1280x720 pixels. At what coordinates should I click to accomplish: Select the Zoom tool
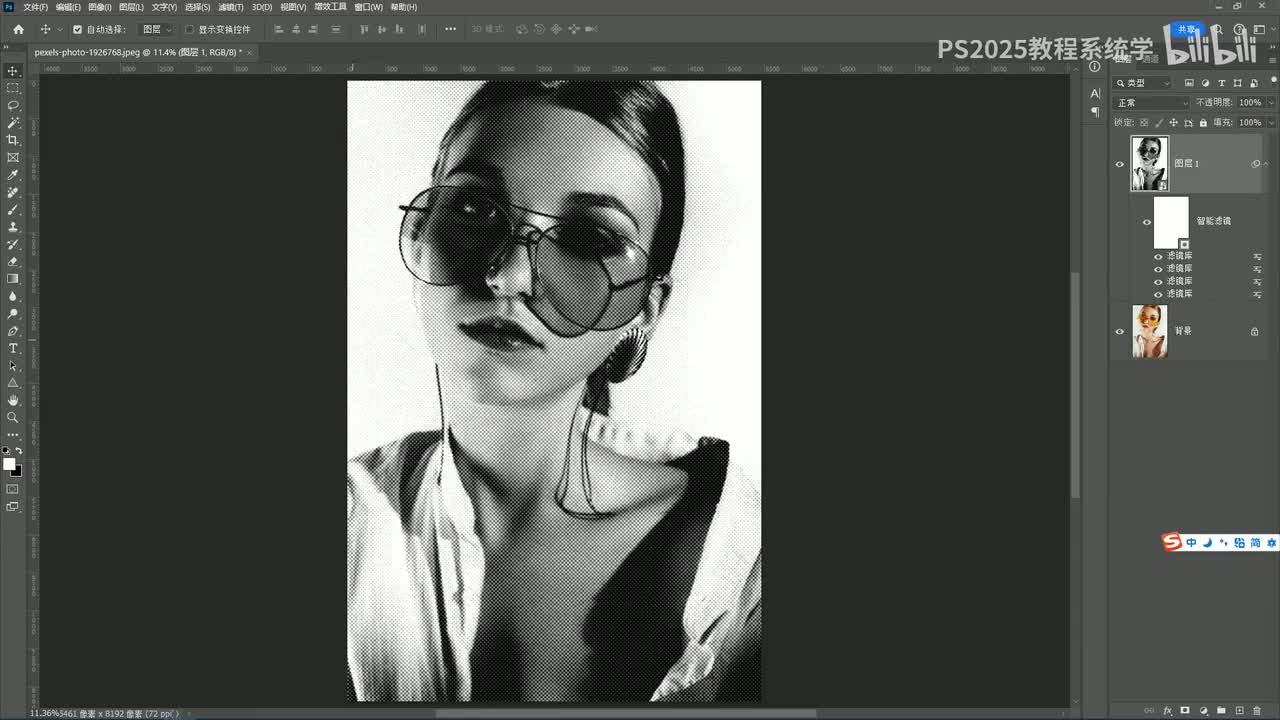[x=13, y=417]
